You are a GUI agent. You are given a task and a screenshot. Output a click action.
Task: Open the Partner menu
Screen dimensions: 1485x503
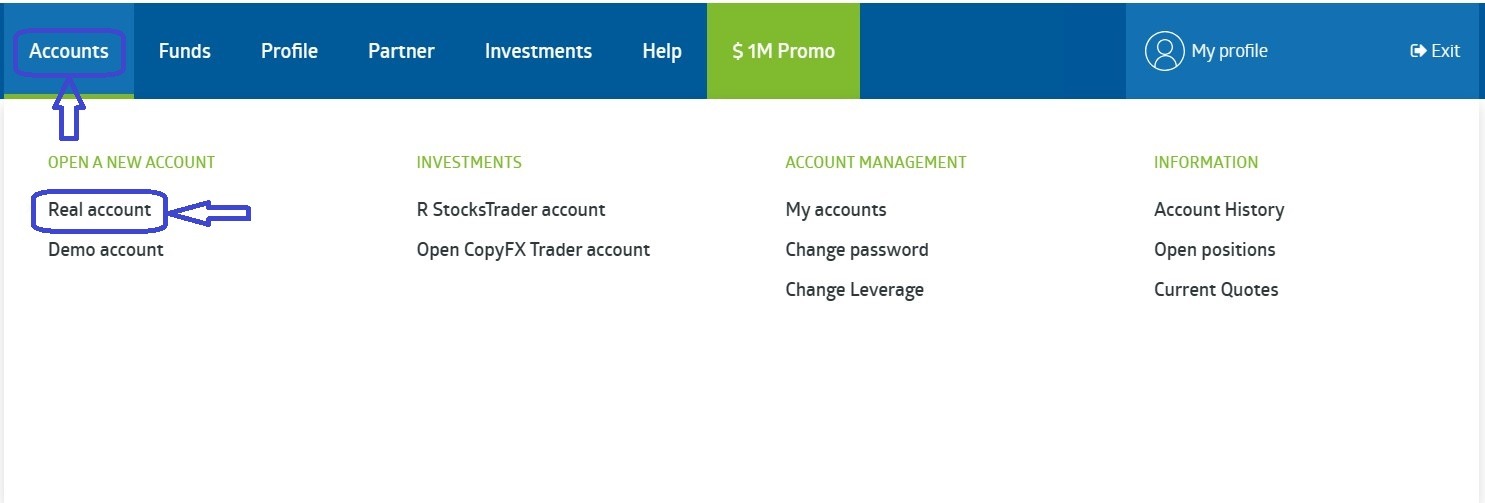pyautogui.click(x=401, y=51)
